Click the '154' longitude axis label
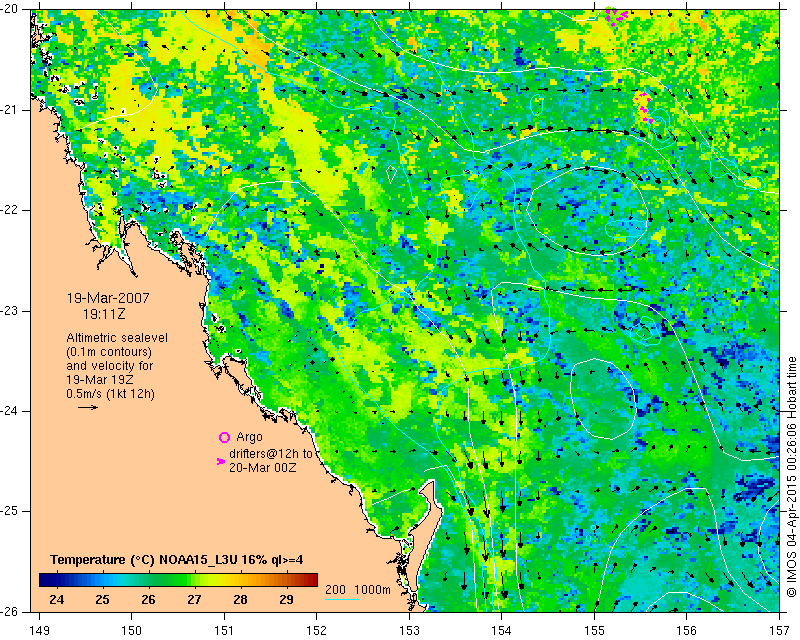This screenshot has width=800, height=640. (502, 630)
